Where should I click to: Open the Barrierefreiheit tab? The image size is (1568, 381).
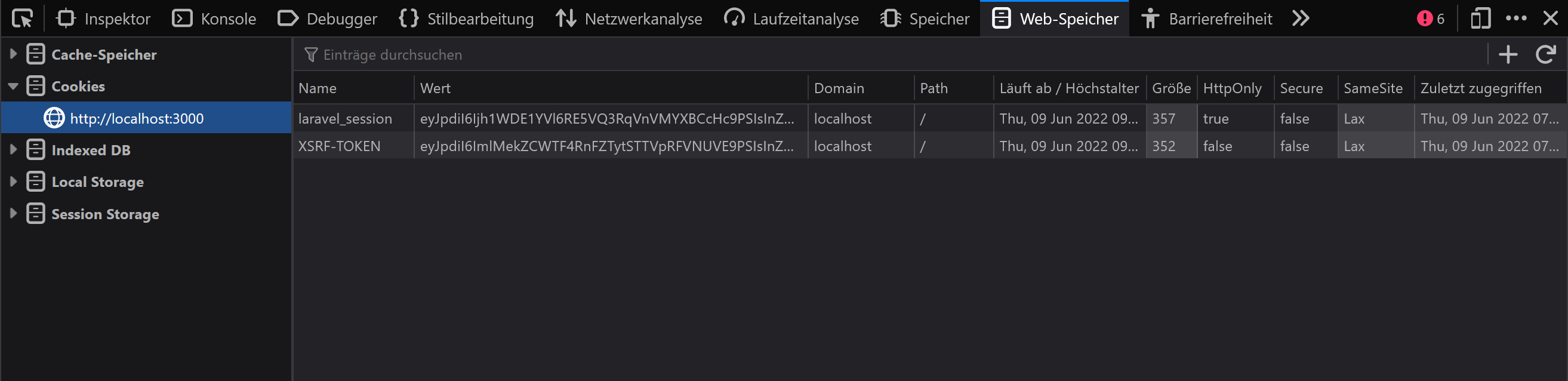[x=1206, y=19]
